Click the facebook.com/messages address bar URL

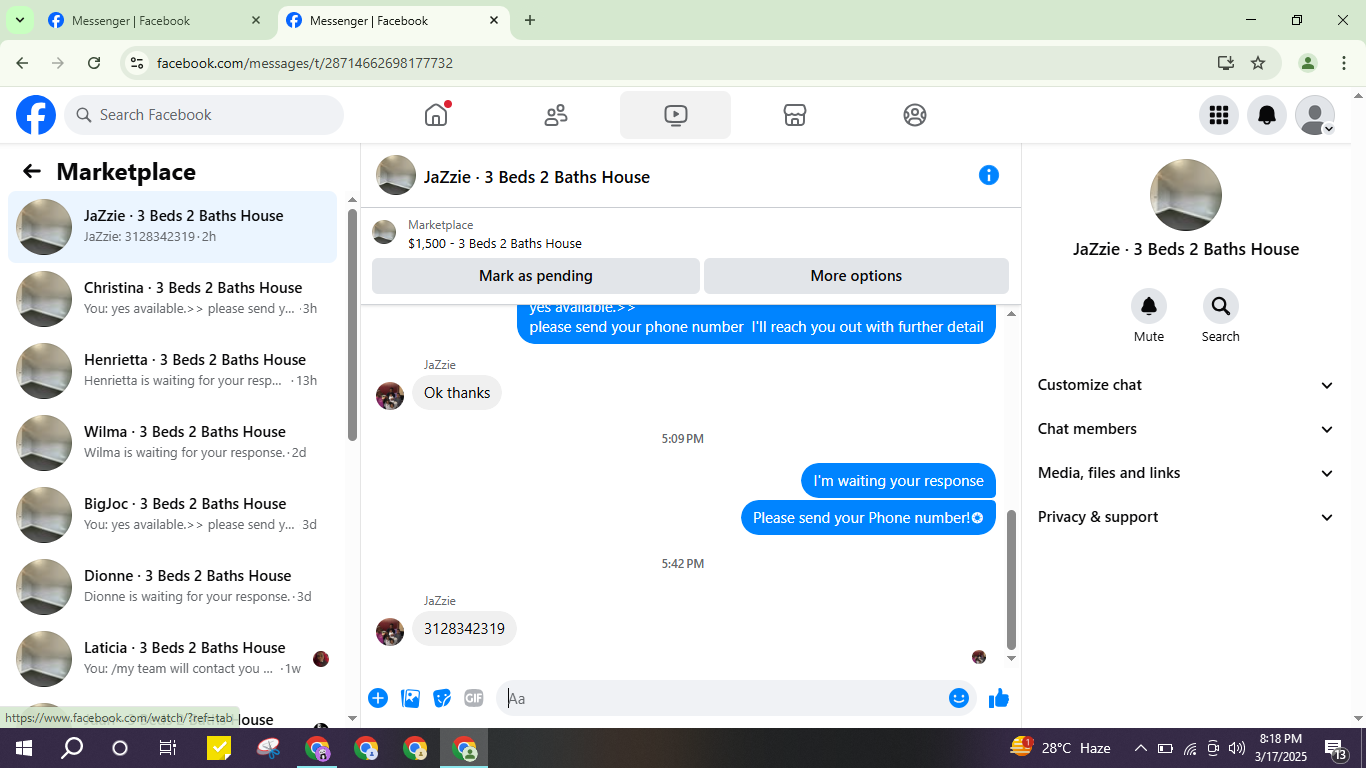coord(305,63)
